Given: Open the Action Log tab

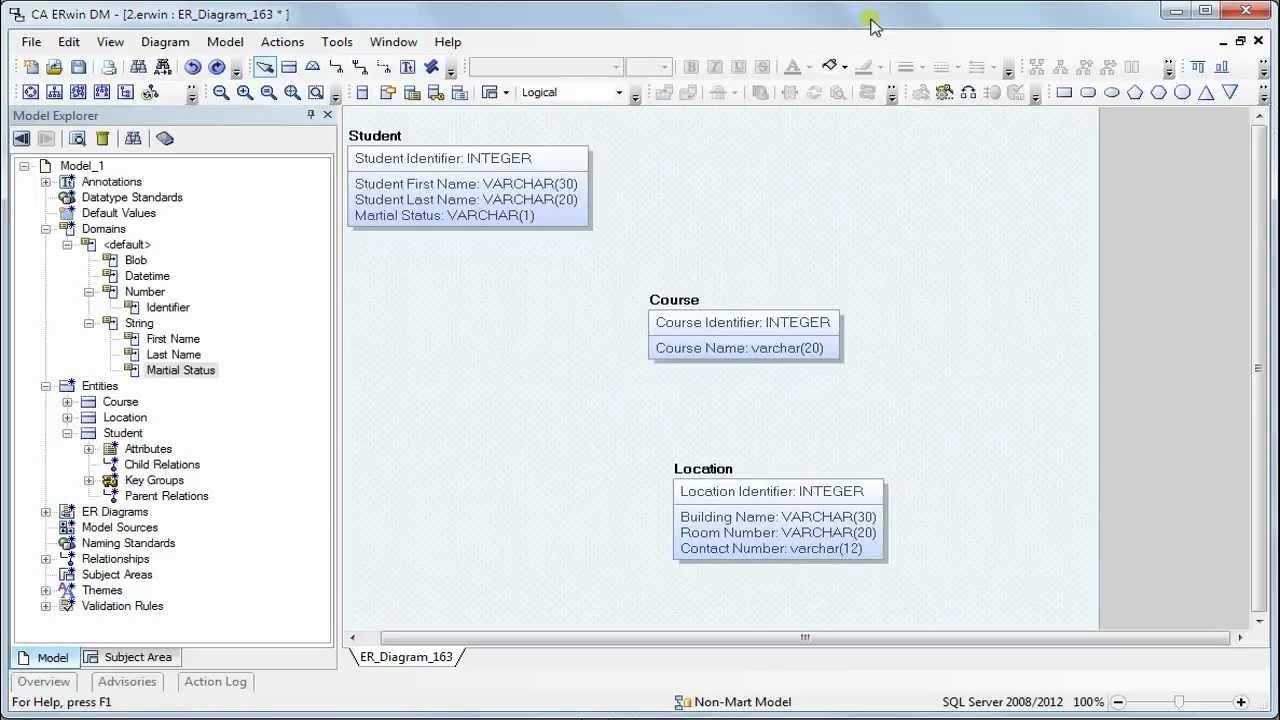Looking at the screenshot, I should (215, 681).
